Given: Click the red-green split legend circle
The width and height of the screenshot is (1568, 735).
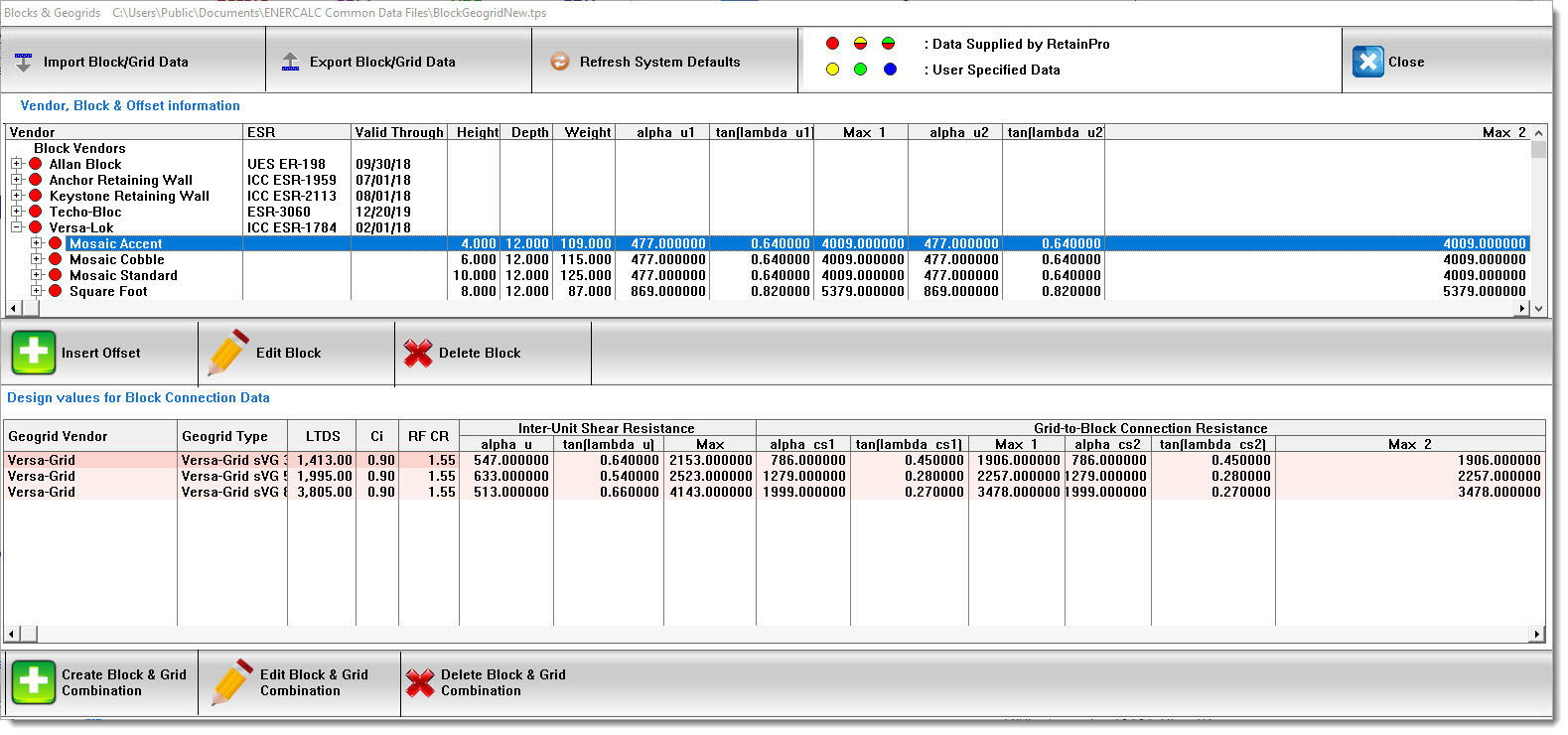Looking at the screenshot, I should tap(888, 44).
